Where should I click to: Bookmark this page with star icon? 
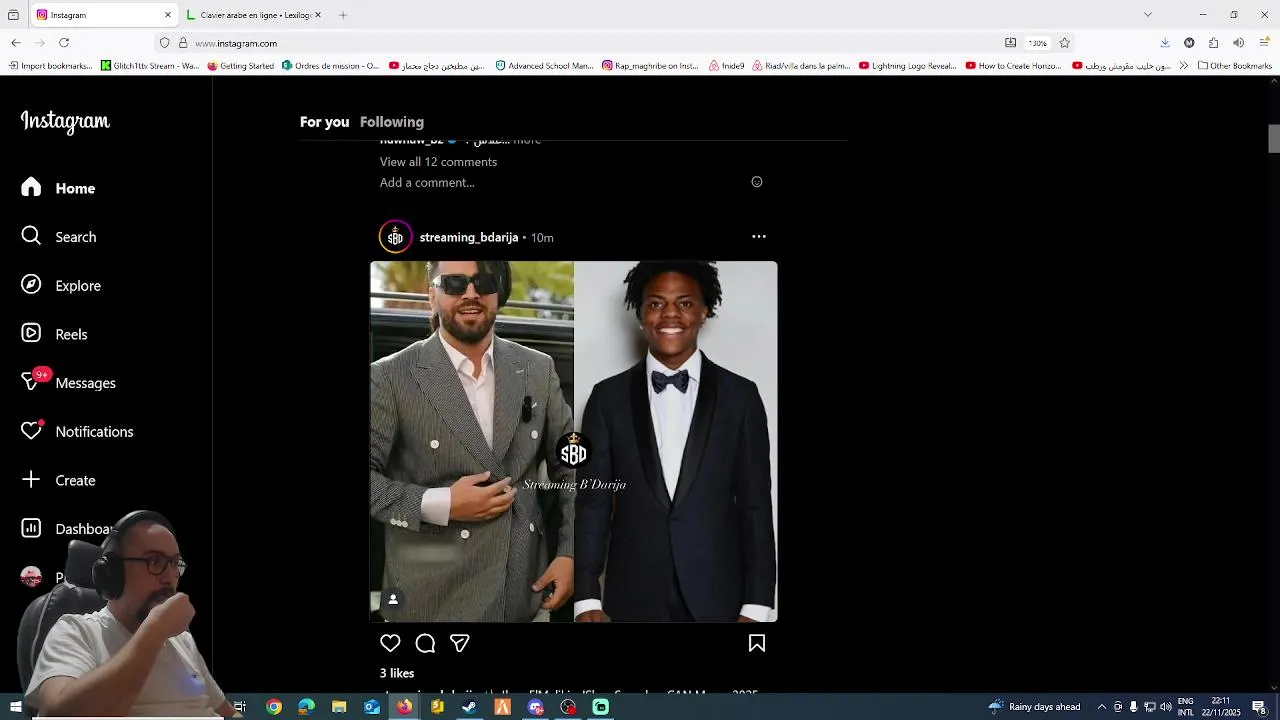(1064, 43)
